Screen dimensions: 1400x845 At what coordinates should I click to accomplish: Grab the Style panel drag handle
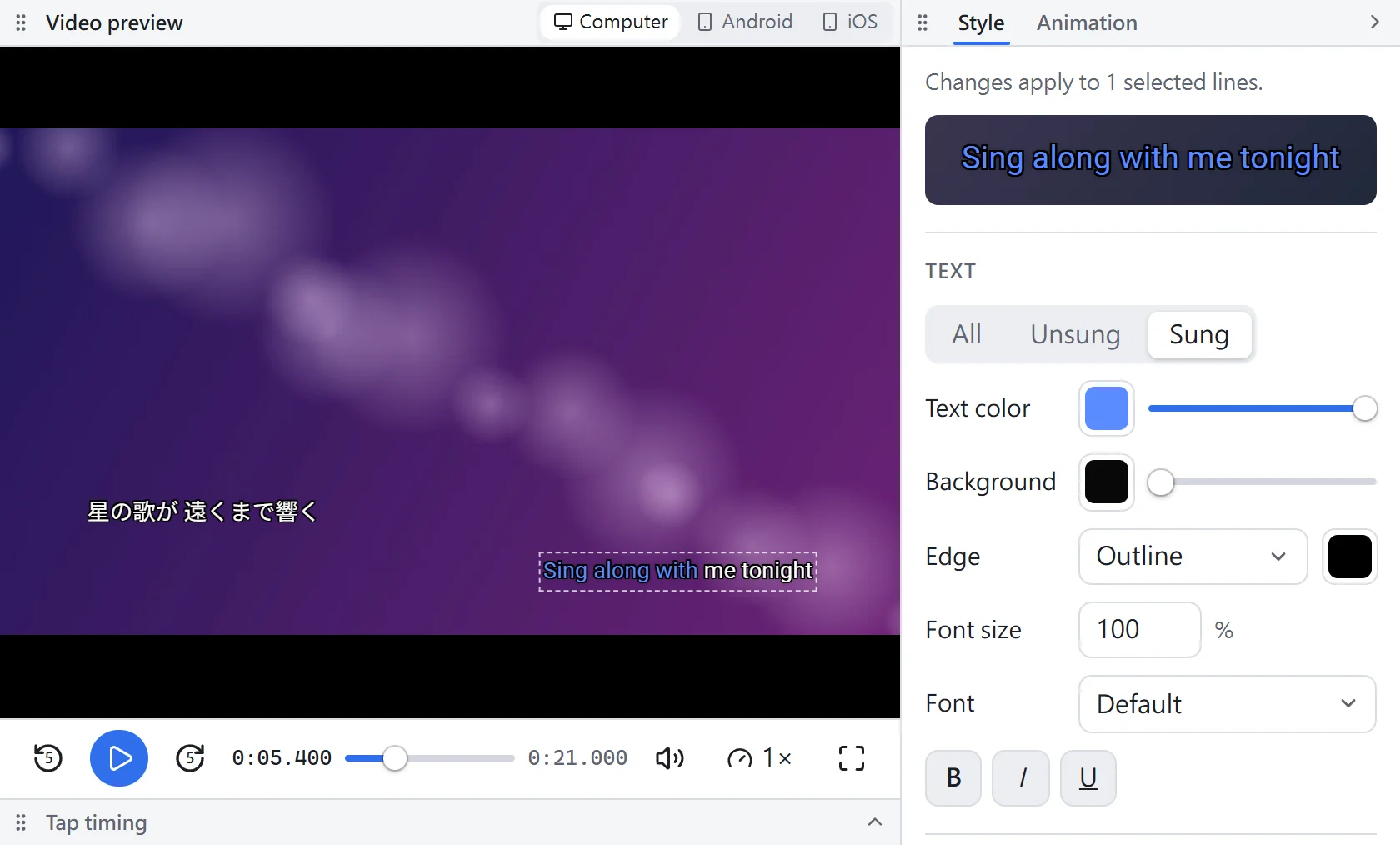tap(922, 22)
